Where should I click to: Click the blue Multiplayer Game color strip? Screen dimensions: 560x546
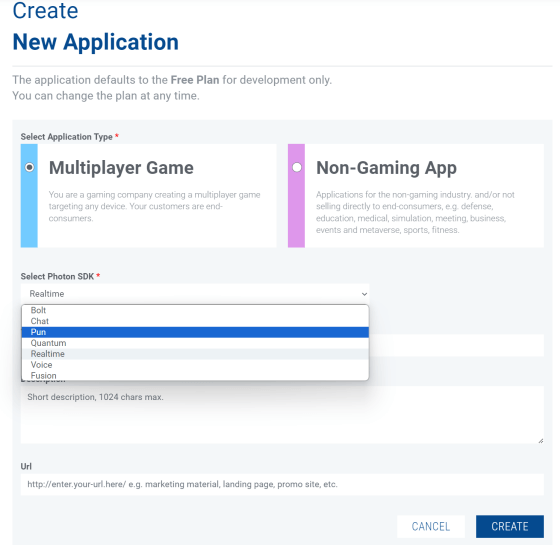pyautogui.click(x=29, y=196)
